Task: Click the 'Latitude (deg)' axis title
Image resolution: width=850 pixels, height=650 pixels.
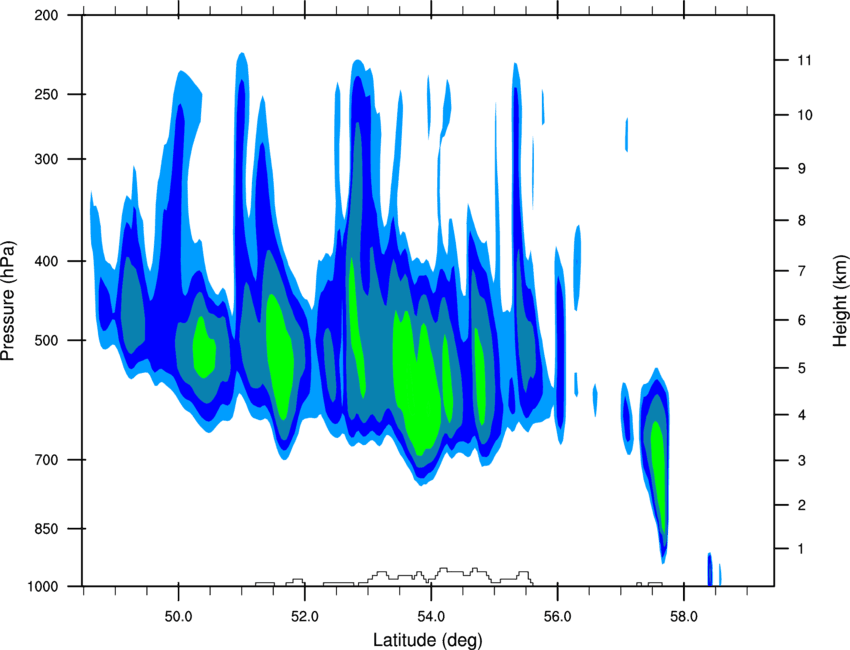Action: click(x=428, y=640)
